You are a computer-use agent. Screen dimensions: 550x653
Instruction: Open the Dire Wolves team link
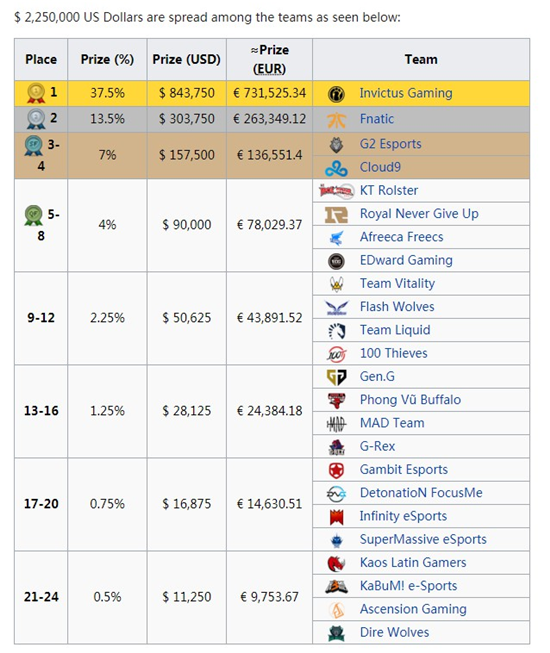tap(394, 633)
